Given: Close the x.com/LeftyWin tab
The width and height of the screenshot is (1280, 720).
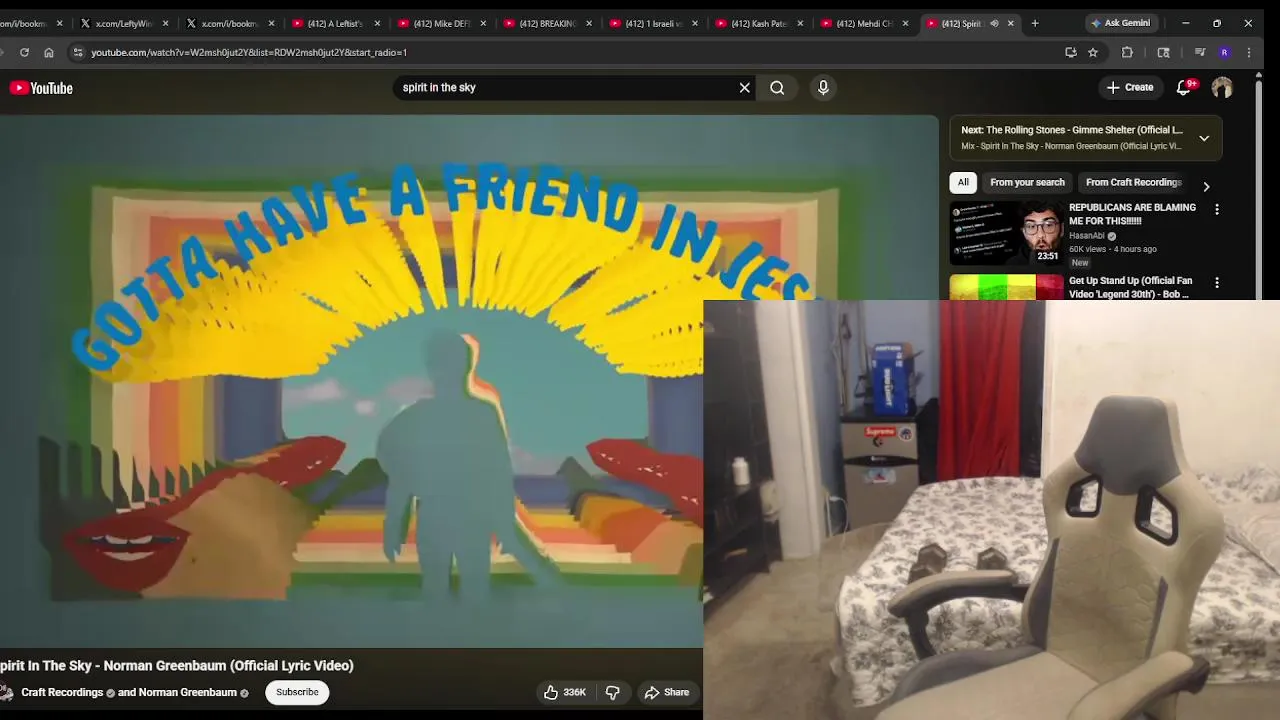Looking at the screenshot, I should pyautogui.click(x=165, y=23).
